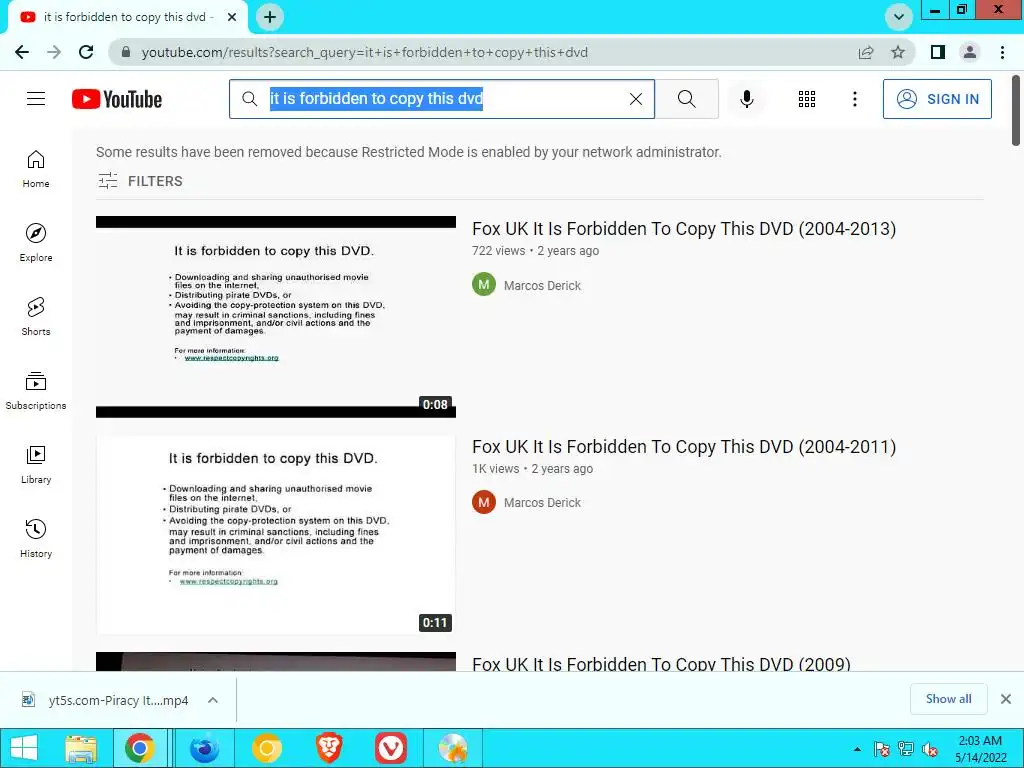Open File Explorer from taskbar
1024x768 pixels.
click(82, 748)
